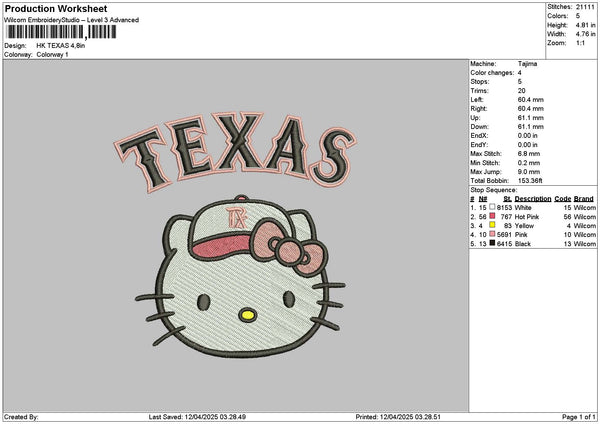This screenshot has width=600, height=424.
Task: Click the Total Bobbin value 153.36ft
Action: coord(529,179)
